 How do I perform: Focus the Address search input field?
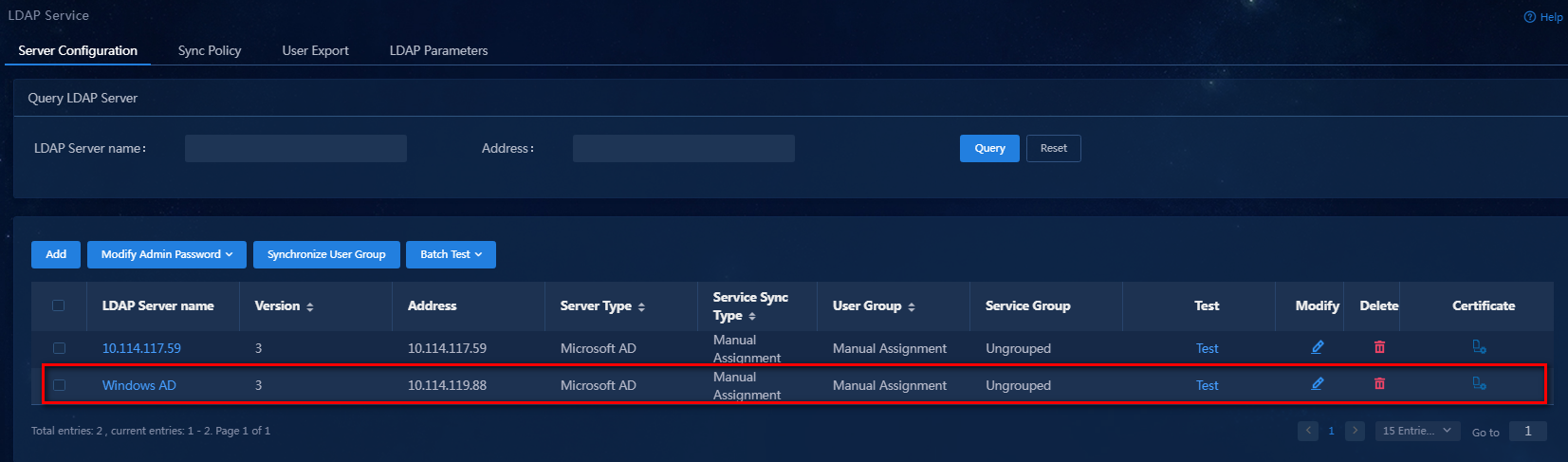[684, 148]
